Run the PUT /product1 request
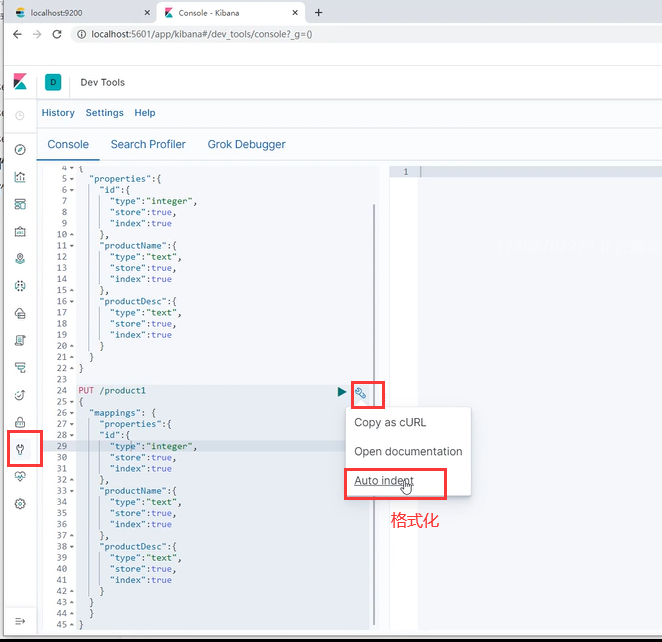 tap(342, 392)
